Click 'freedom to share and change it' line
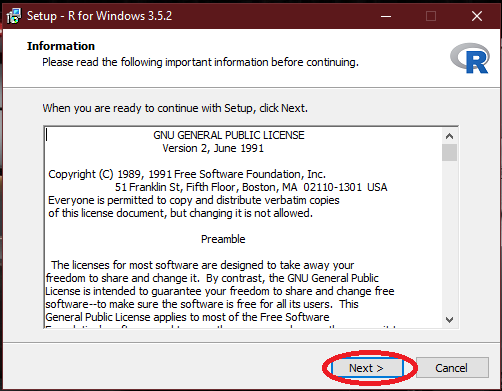 click(212, 278)
